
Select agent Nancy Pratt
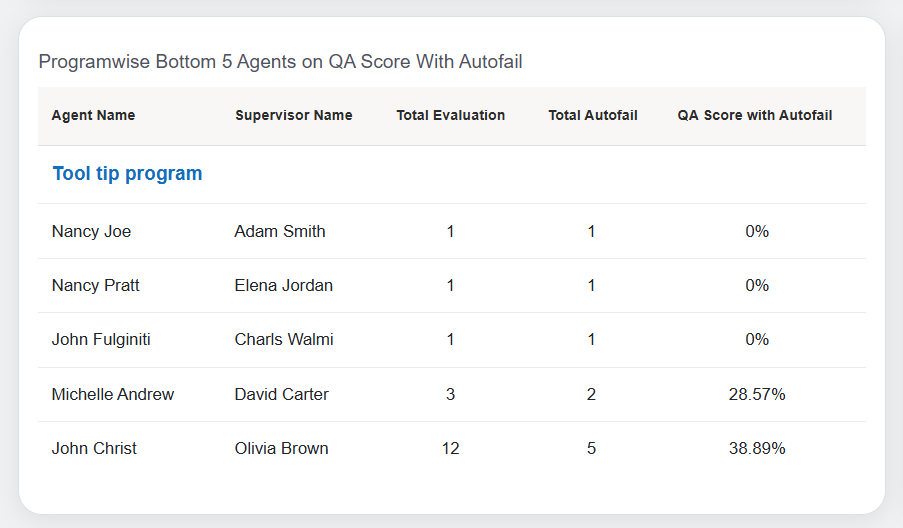point(95,285)
